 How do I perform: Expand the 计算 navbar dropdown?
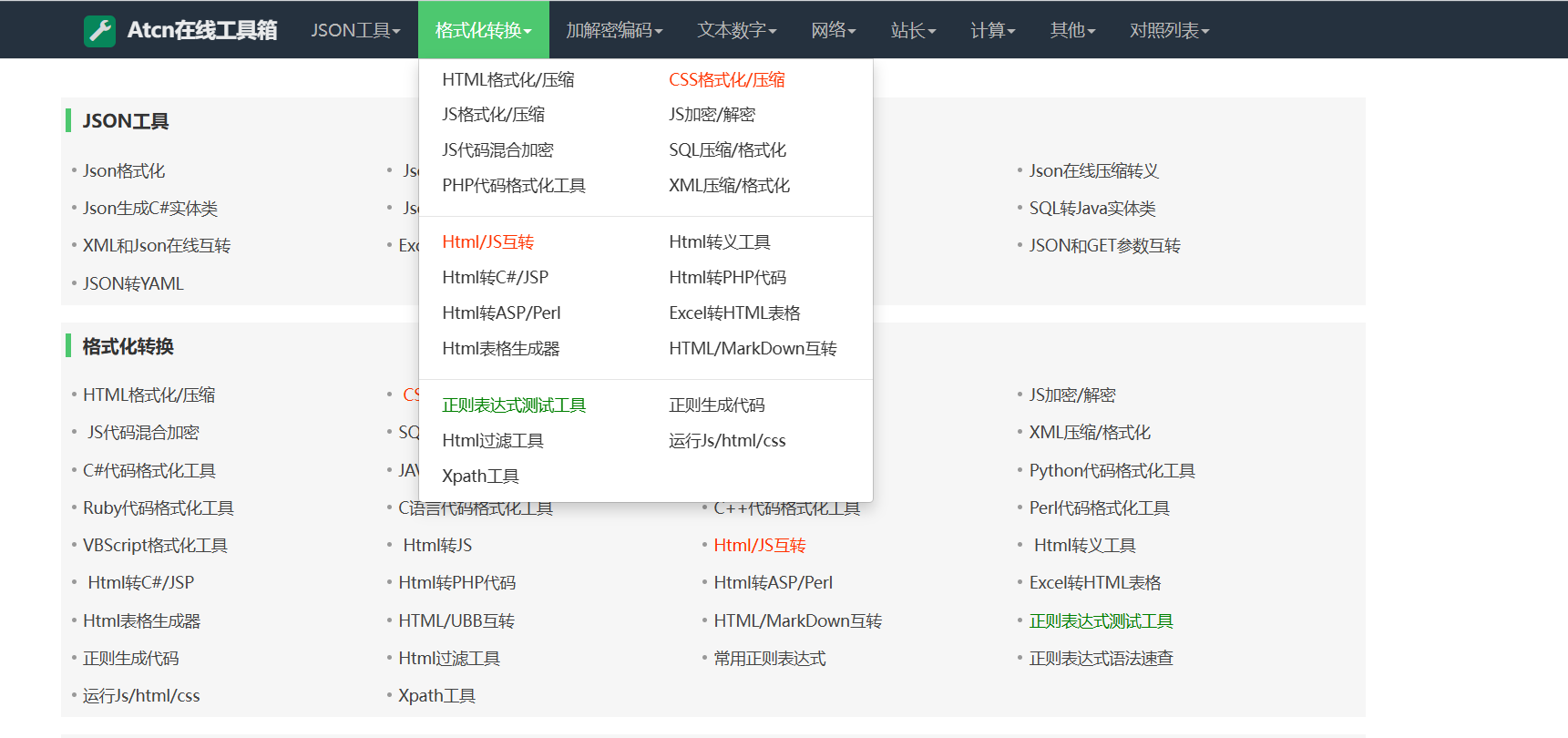coord(992,30)
